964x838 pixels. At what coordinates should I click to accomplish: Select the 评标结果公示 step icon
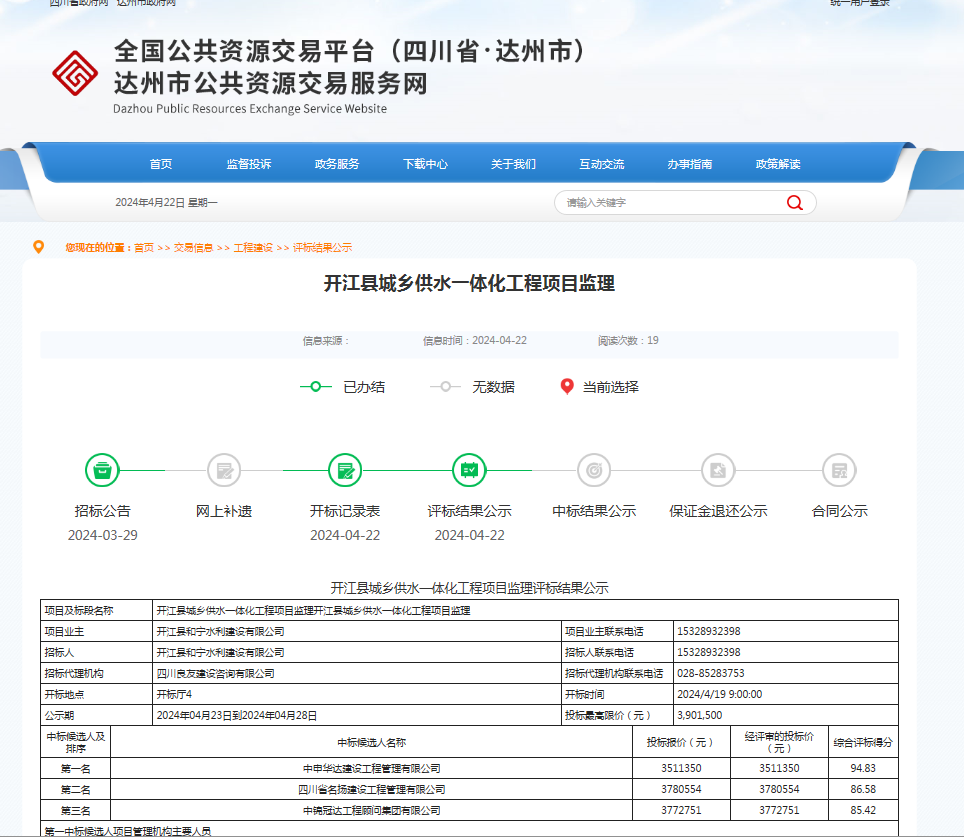point(469,470)
